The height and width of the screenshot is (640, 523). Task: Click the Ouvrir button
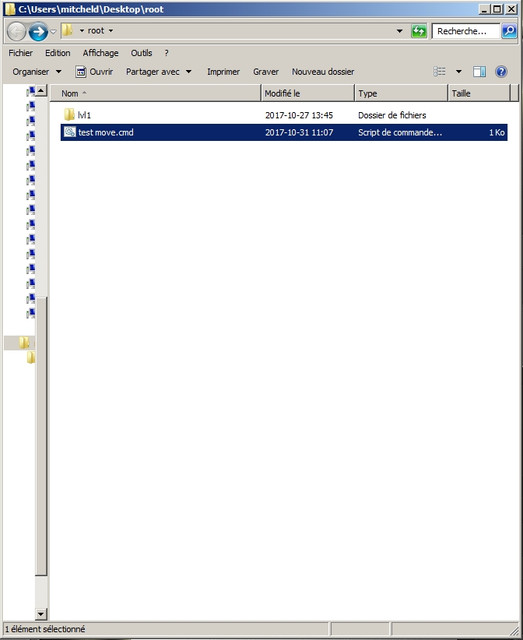point(94,72)
